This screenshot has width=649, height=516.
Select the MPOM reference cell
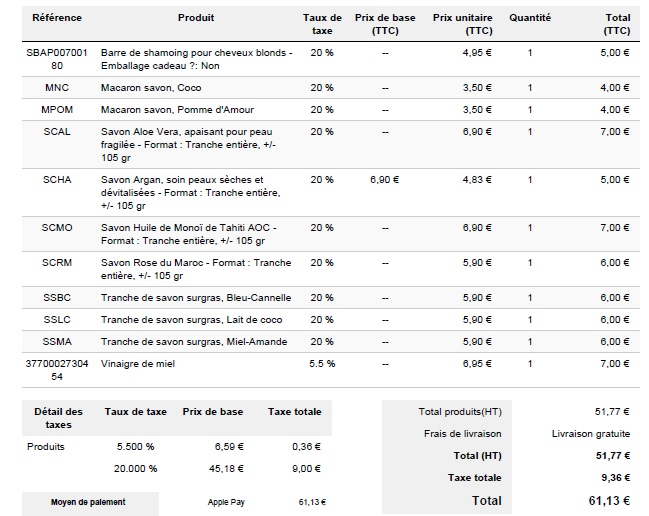(57, 109)
